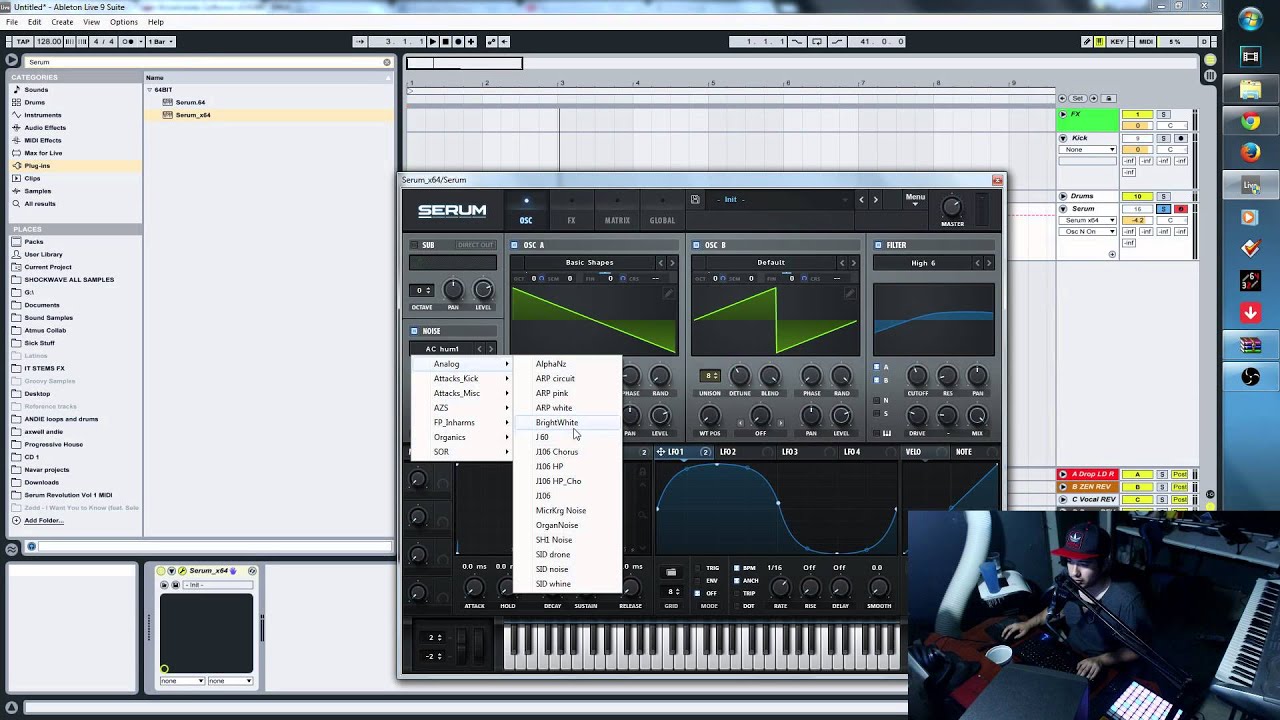This screenshot has width=1280, height=720.
Task: Click the Sounds category icon
Action: (x=16, y=89)
